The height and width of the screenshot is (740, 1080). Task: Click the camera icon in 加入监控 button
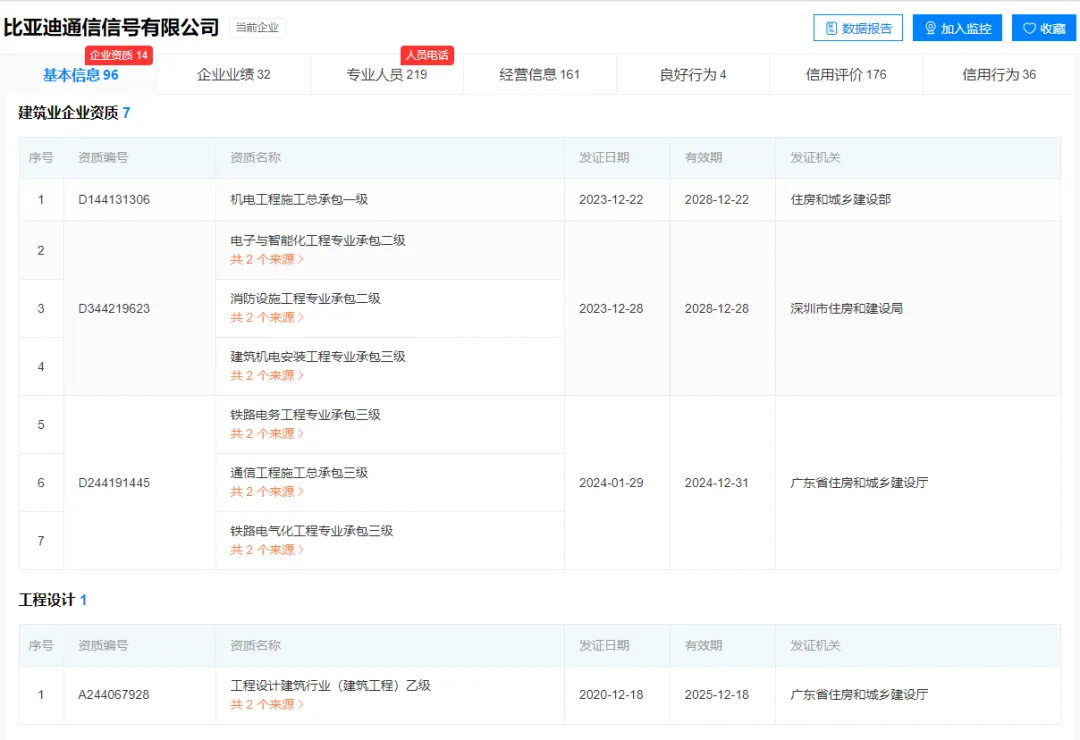[932, 27]
